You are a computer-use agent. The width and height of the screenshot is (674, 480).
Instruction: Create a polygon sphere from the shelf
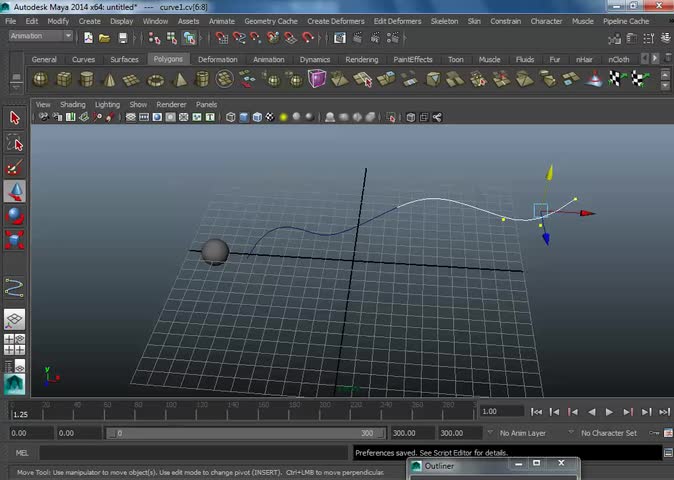(41, 80)
